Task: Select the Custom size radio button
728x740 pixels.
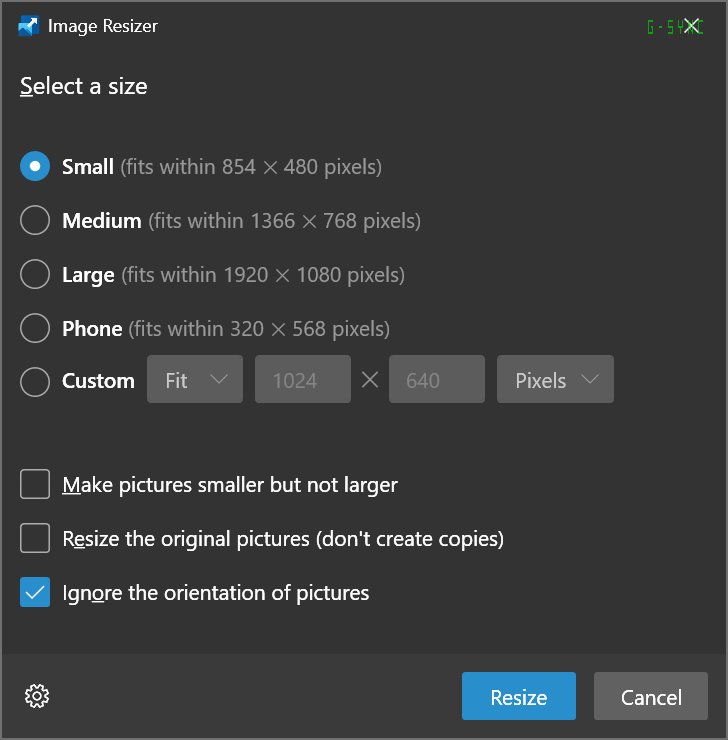Action: click(35, 381)
